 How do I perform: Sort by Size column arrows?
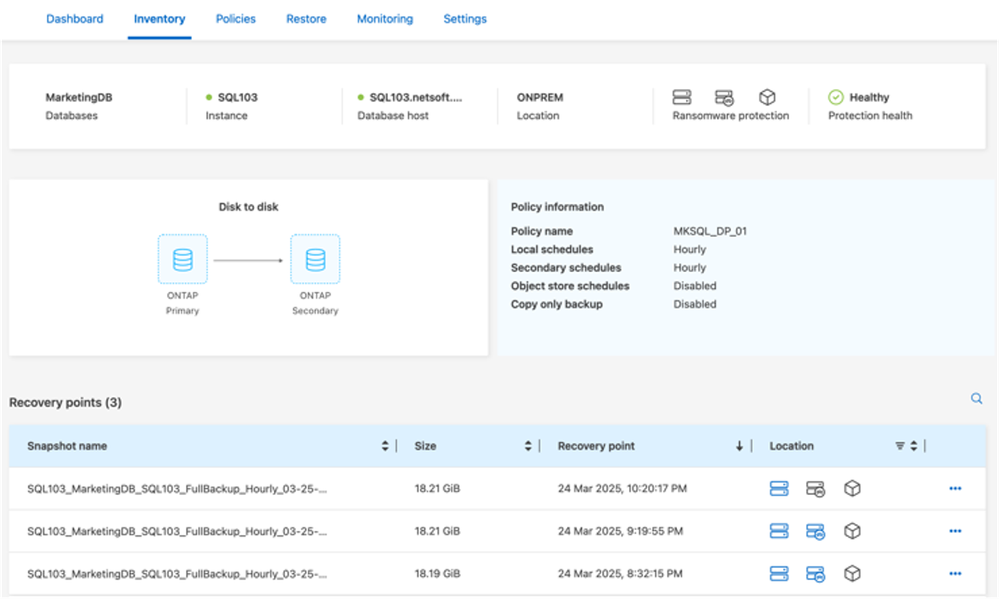click(x=528, y=446)
